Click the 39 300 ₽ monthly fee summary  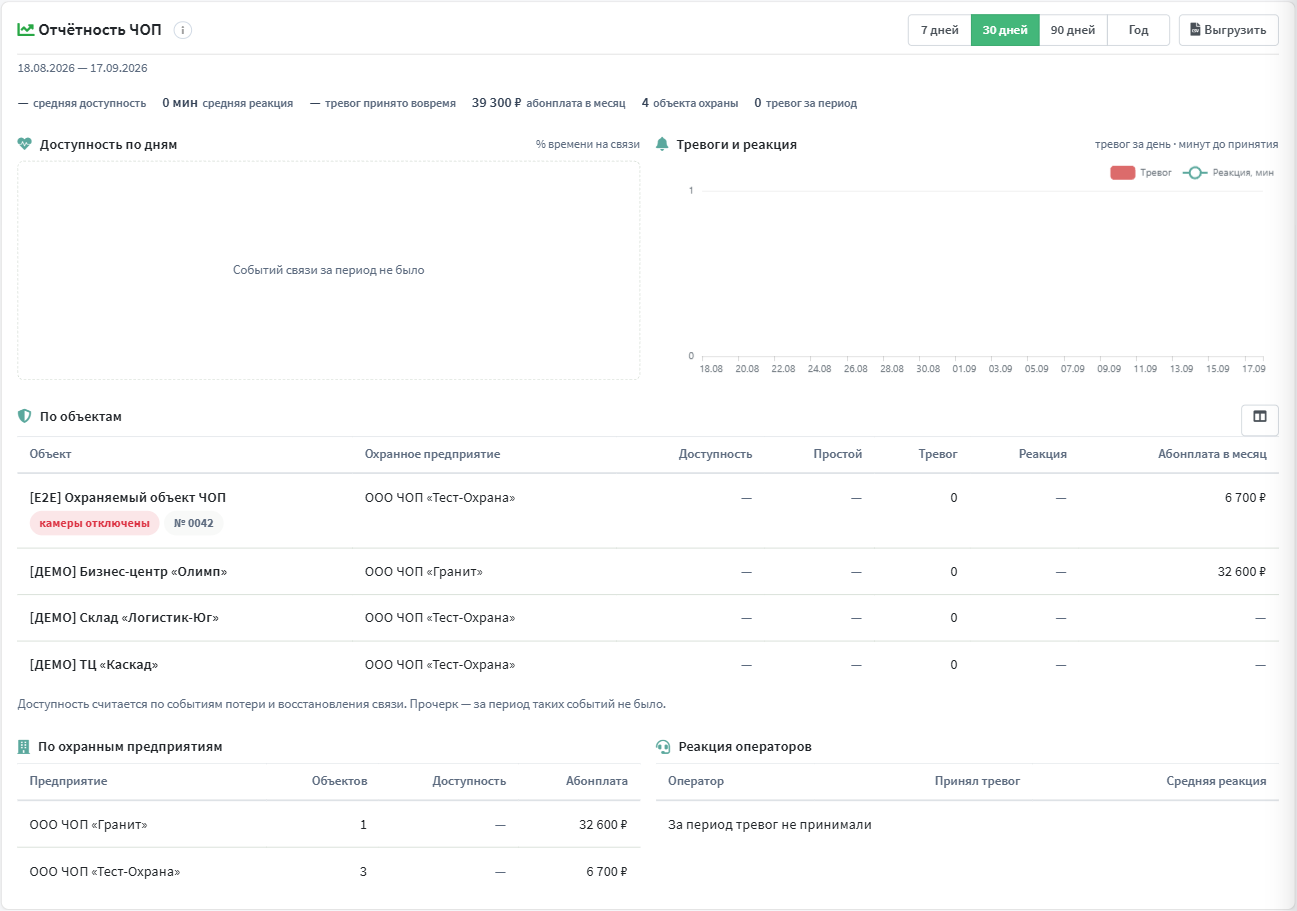click(x=548, y=103)
